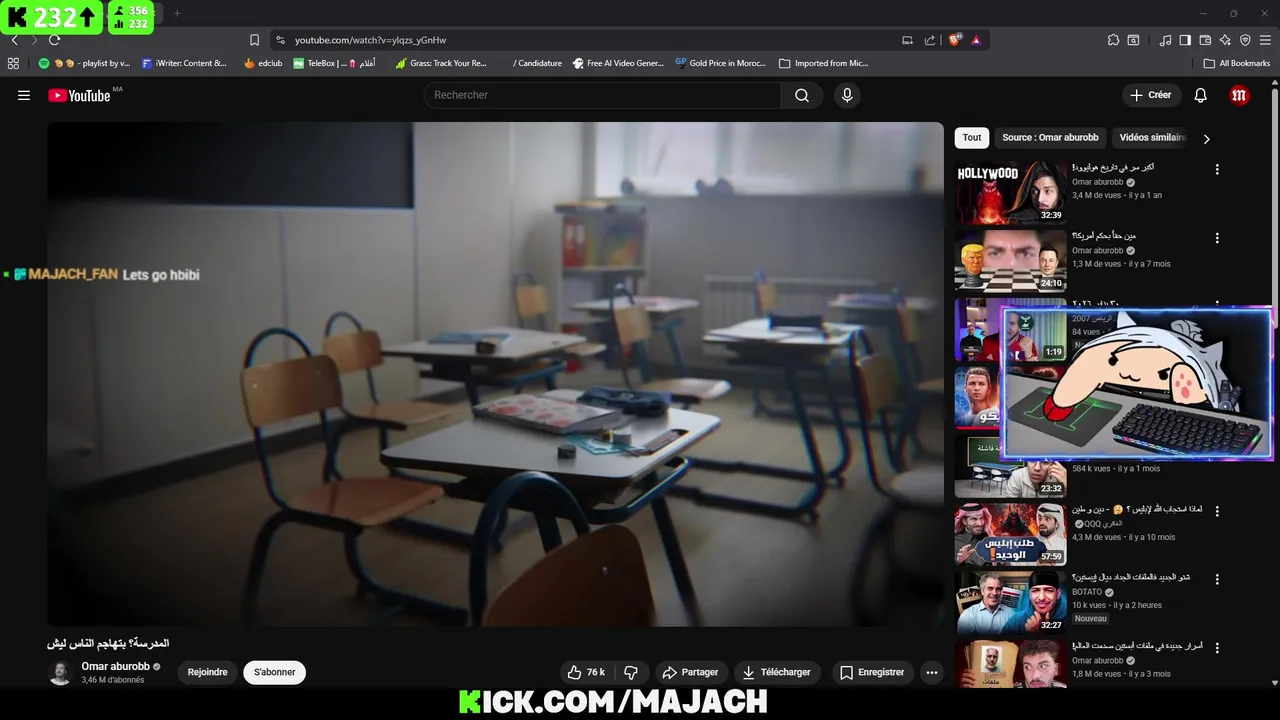
Task: Open the YouTube notifications bell
Action: (x=1201, y=95)
